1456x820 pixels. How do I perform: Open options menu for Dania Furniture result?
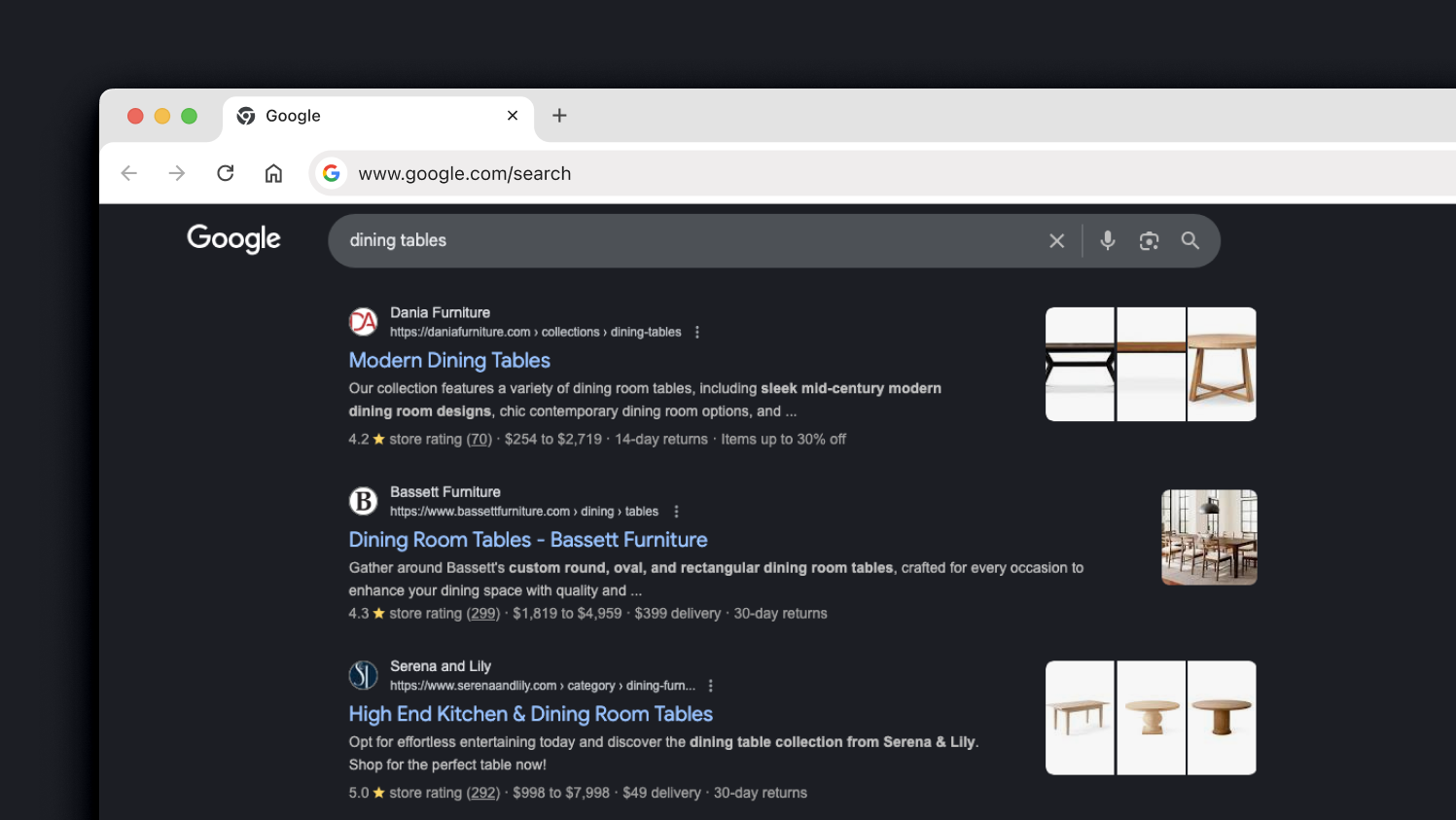point(696,331)
